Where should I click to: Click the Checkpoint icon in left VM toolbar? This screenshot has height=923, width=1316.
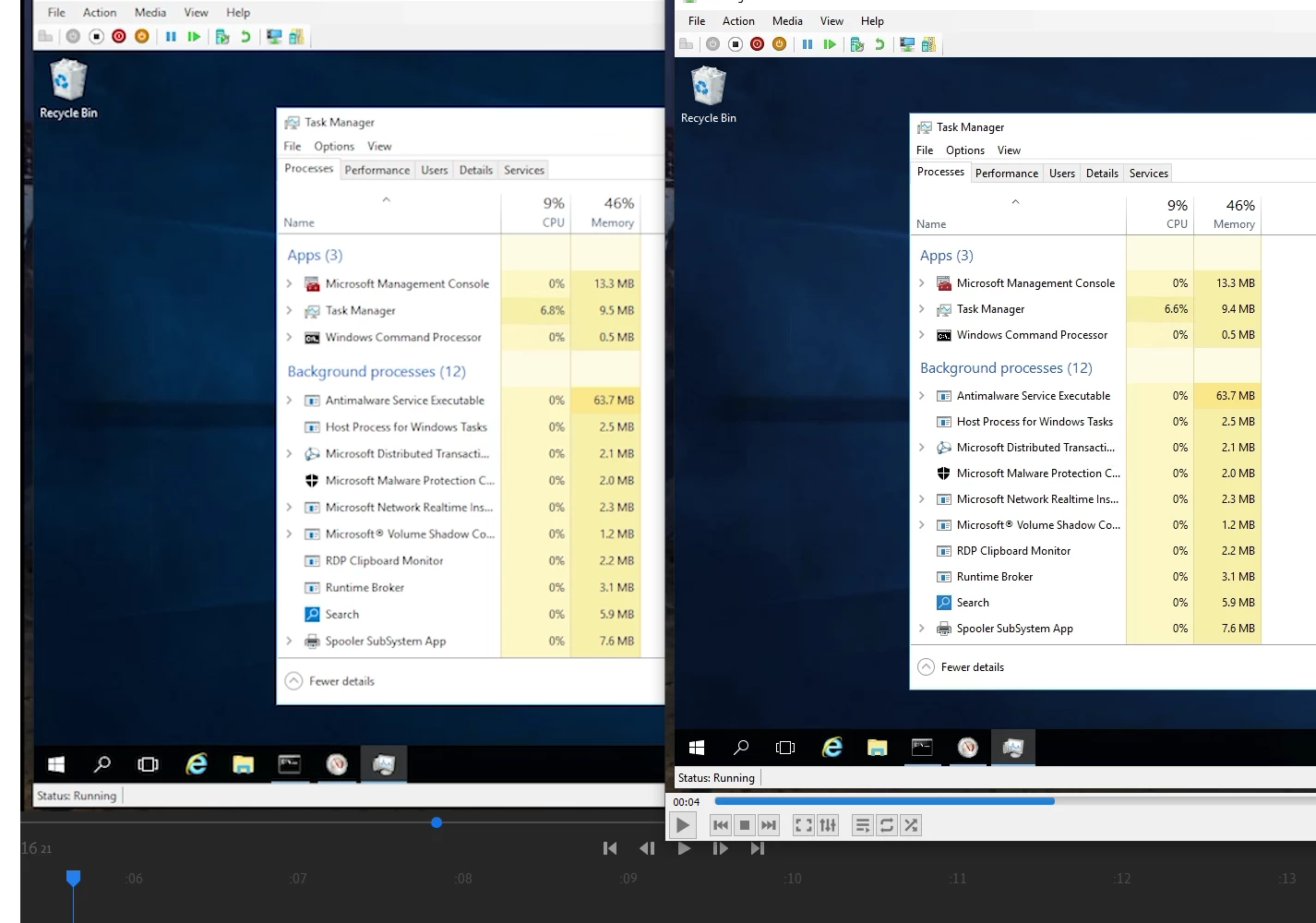pyautogui.click(x=222, y=37)
